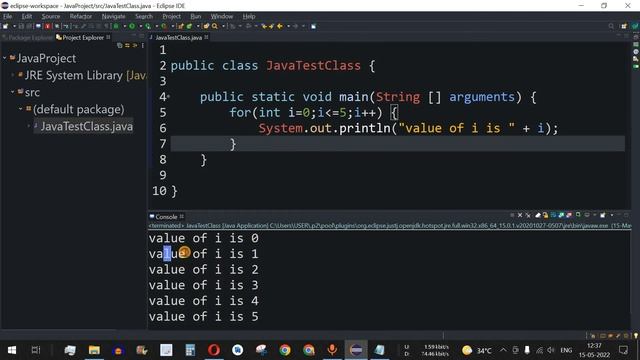The image size is (640, 360).
Task: Open the New file wizard icon
Action: coord(5,26)
